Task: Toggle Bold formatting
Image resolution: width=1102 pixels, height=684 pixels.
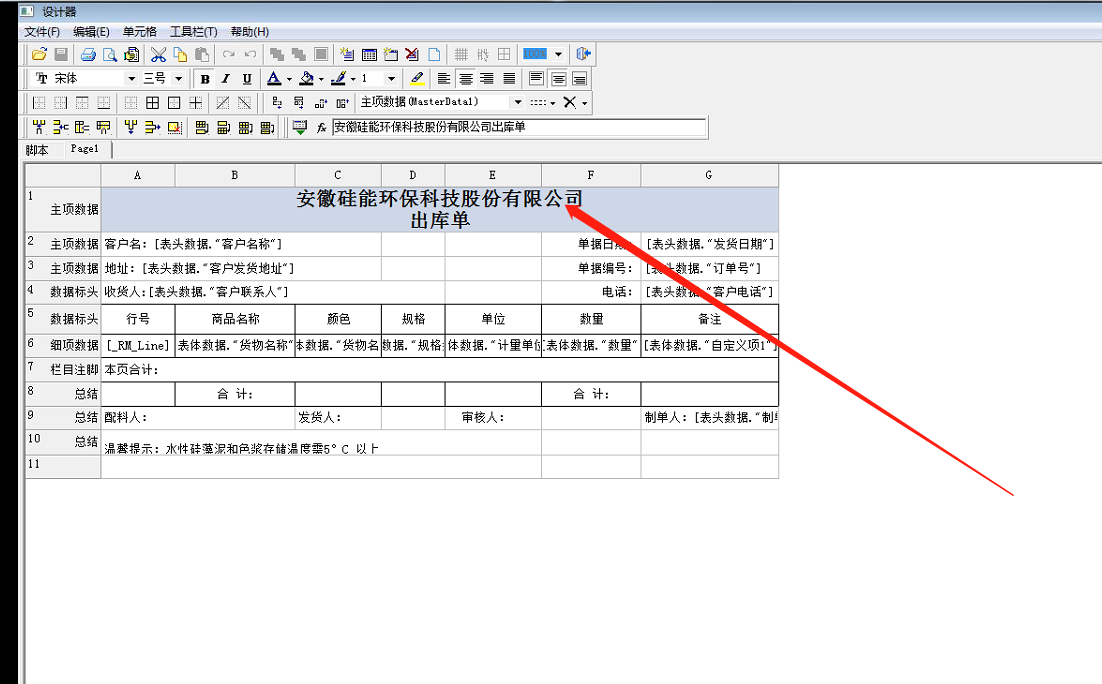Action: (x=205, y=79)
